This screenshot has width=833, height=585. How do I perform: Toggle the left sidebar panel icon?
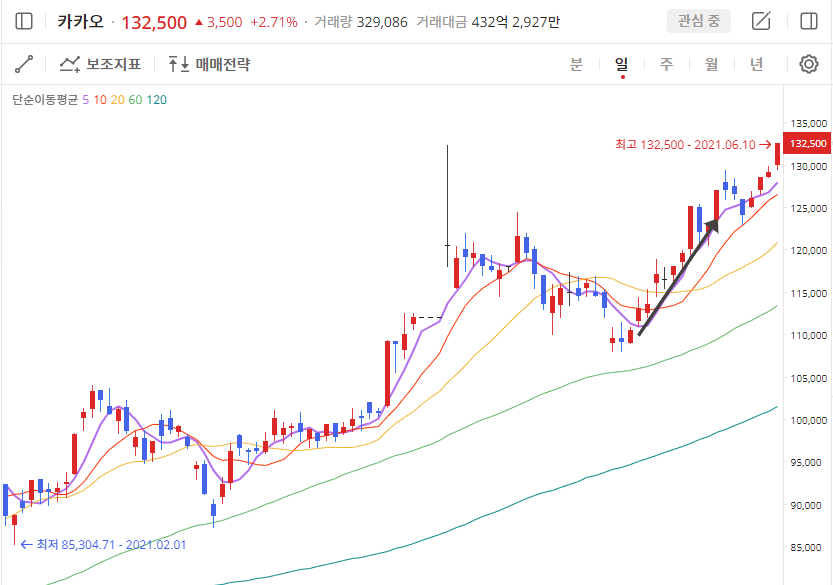tap(24, 22)
